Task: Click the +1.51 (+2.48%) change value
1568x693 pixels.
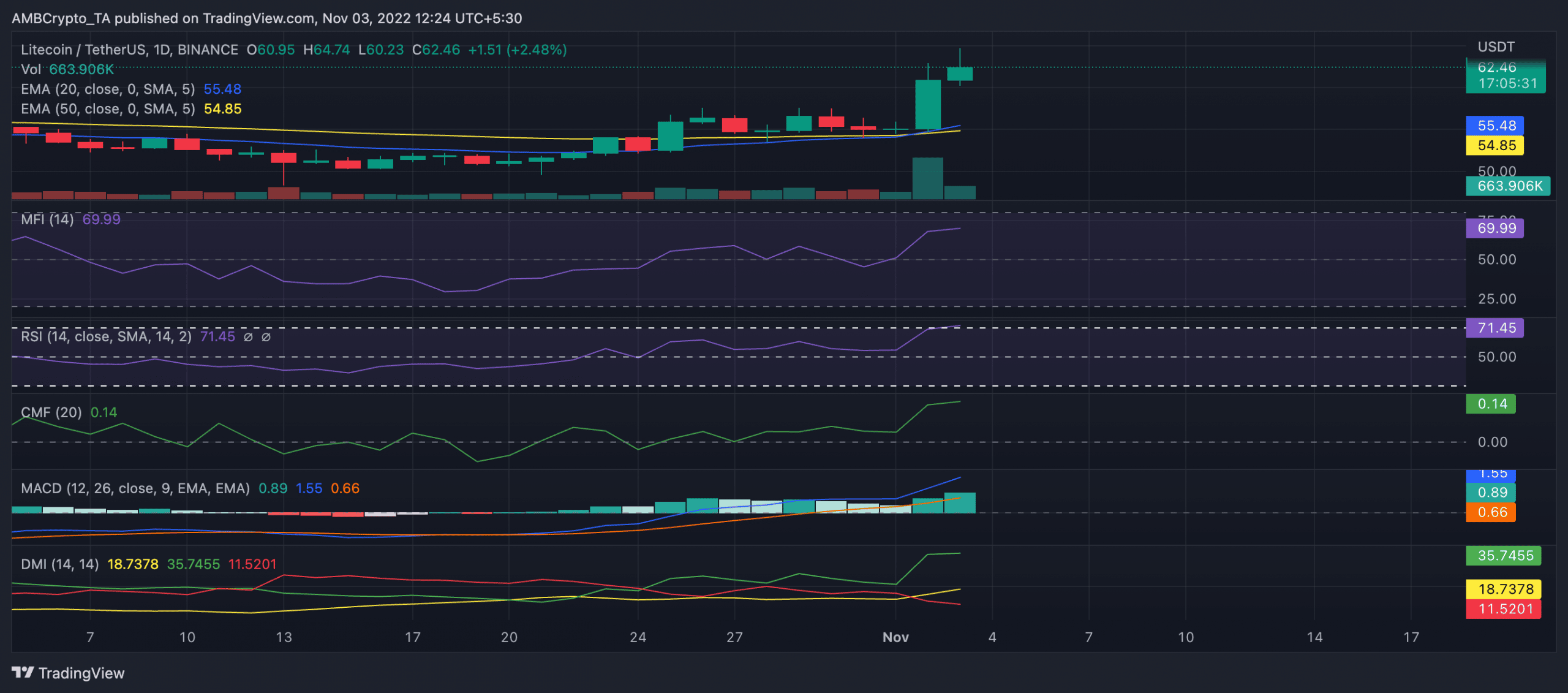Action: (518, 50)
